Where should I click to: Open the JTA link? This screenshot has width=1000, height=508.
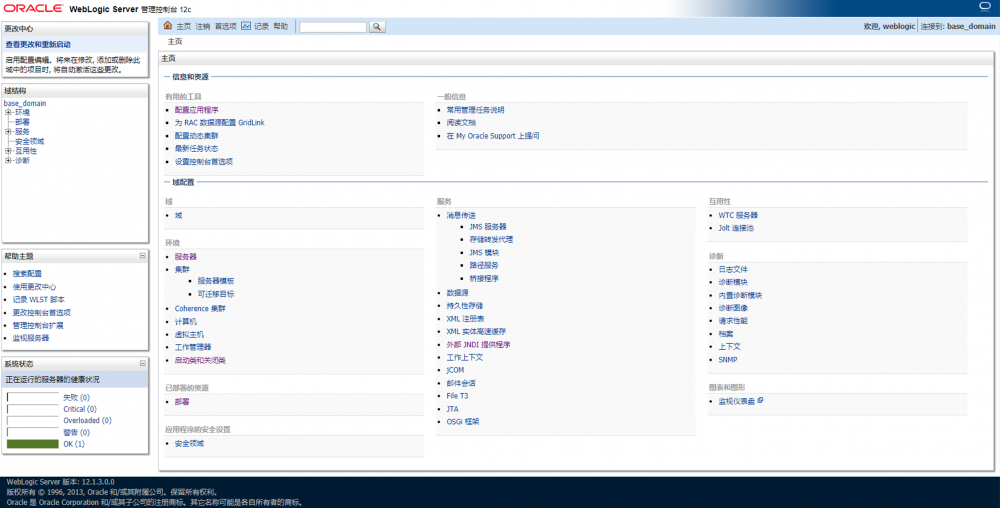point(452,409)
